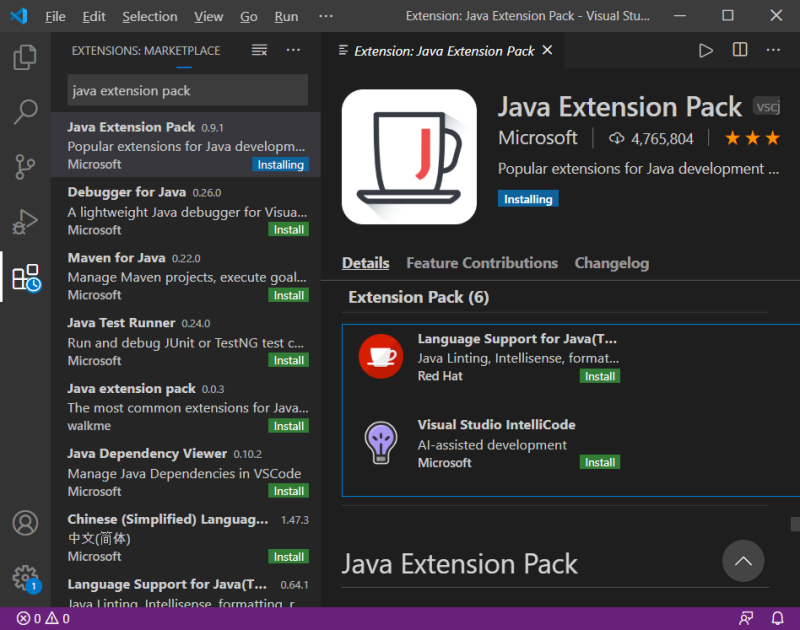Install Maven for Java

[288, 295]
